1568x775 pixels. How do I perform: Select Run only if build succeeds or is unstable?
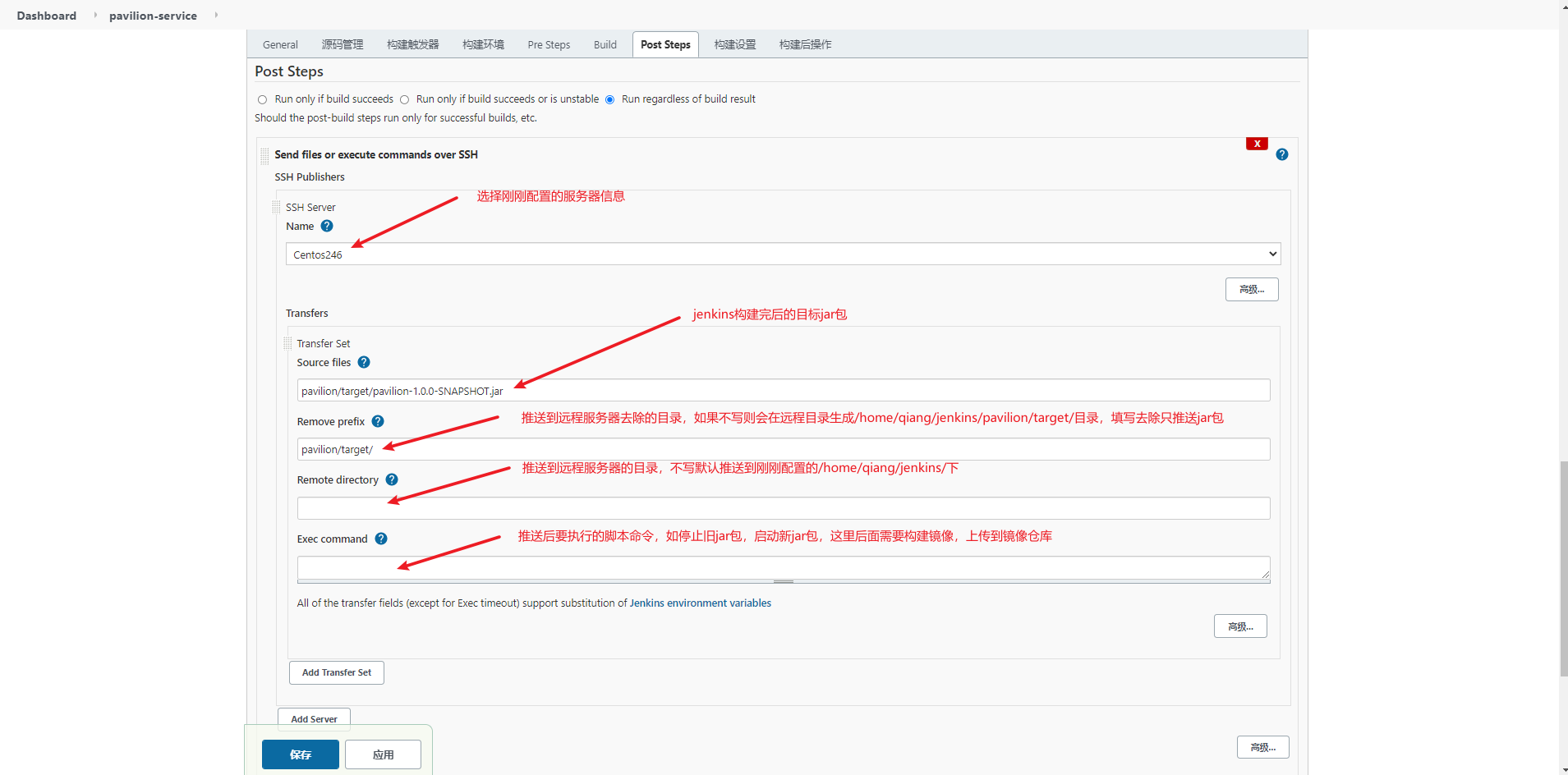[404, 99]
